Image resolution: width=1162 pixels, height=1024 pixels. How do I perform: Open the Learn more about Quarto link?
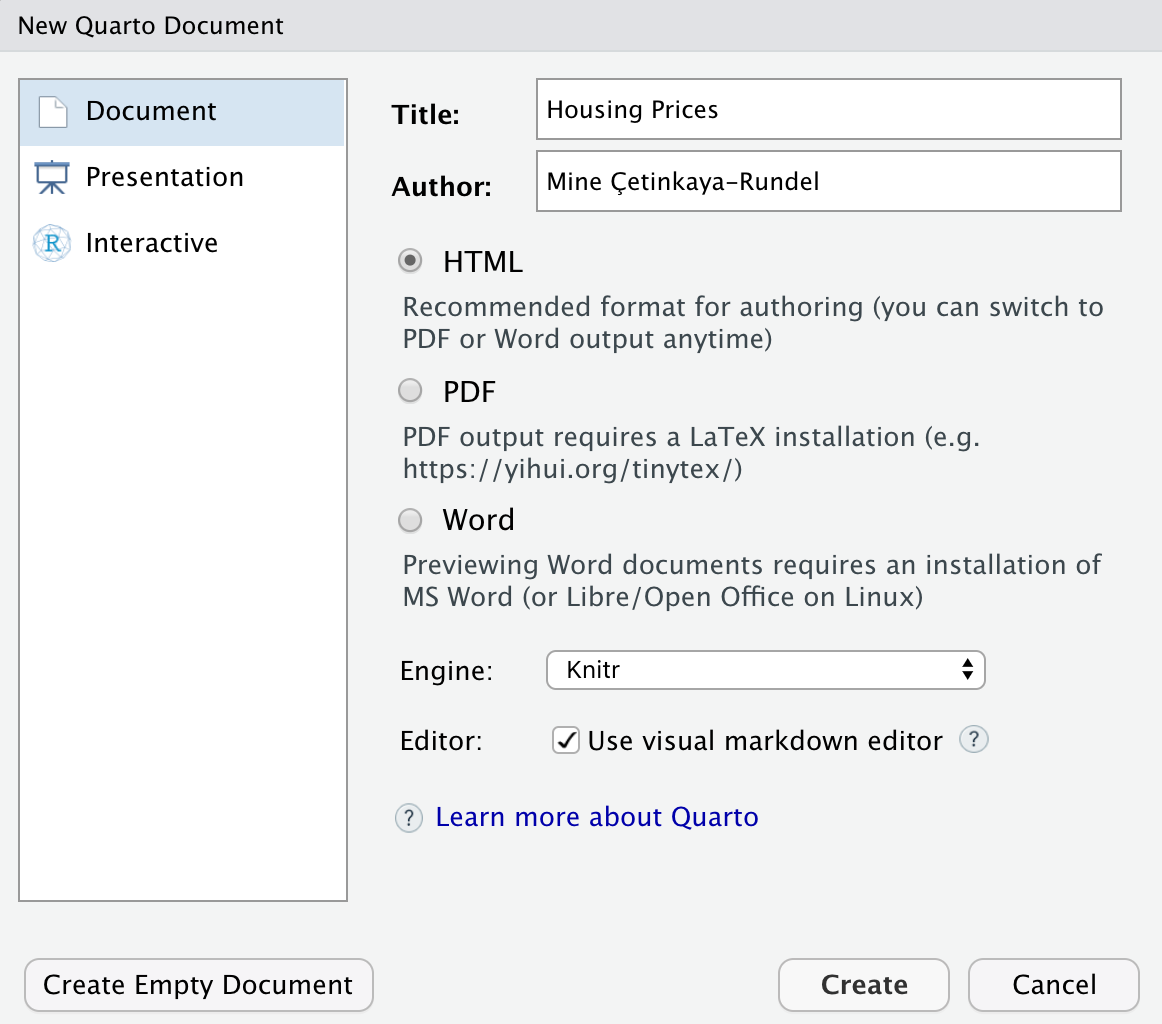click(596, 817)
